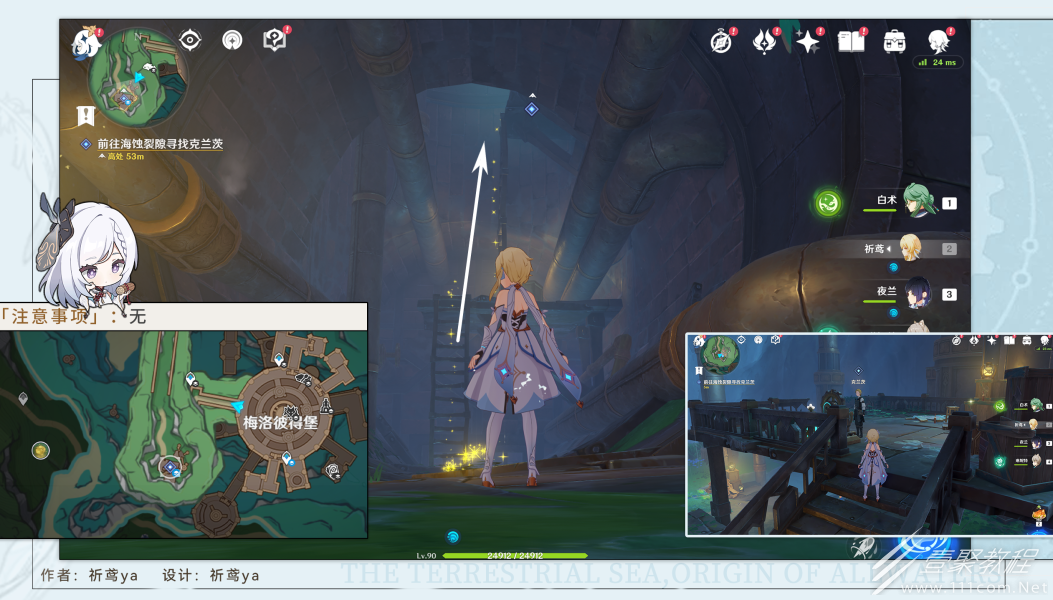Open the character portrait icon top right

938,41
